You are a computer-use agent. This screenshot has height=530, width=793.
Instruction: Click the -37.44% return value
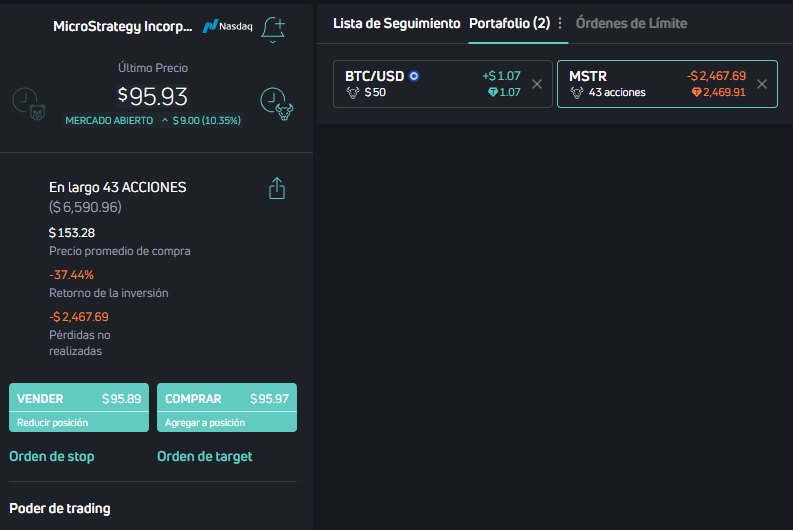(x=71, y=275)
